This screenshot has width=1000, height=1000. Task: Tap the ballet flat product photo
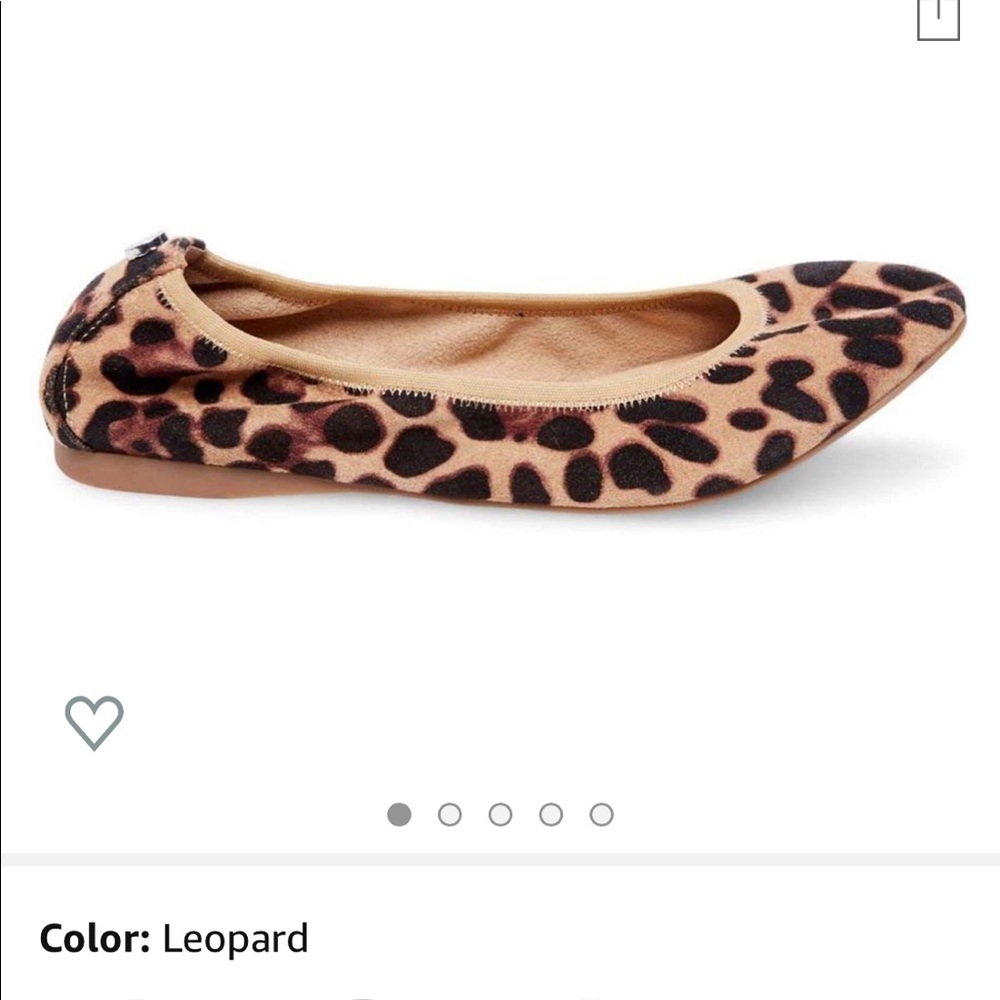[x=500, y=380]
